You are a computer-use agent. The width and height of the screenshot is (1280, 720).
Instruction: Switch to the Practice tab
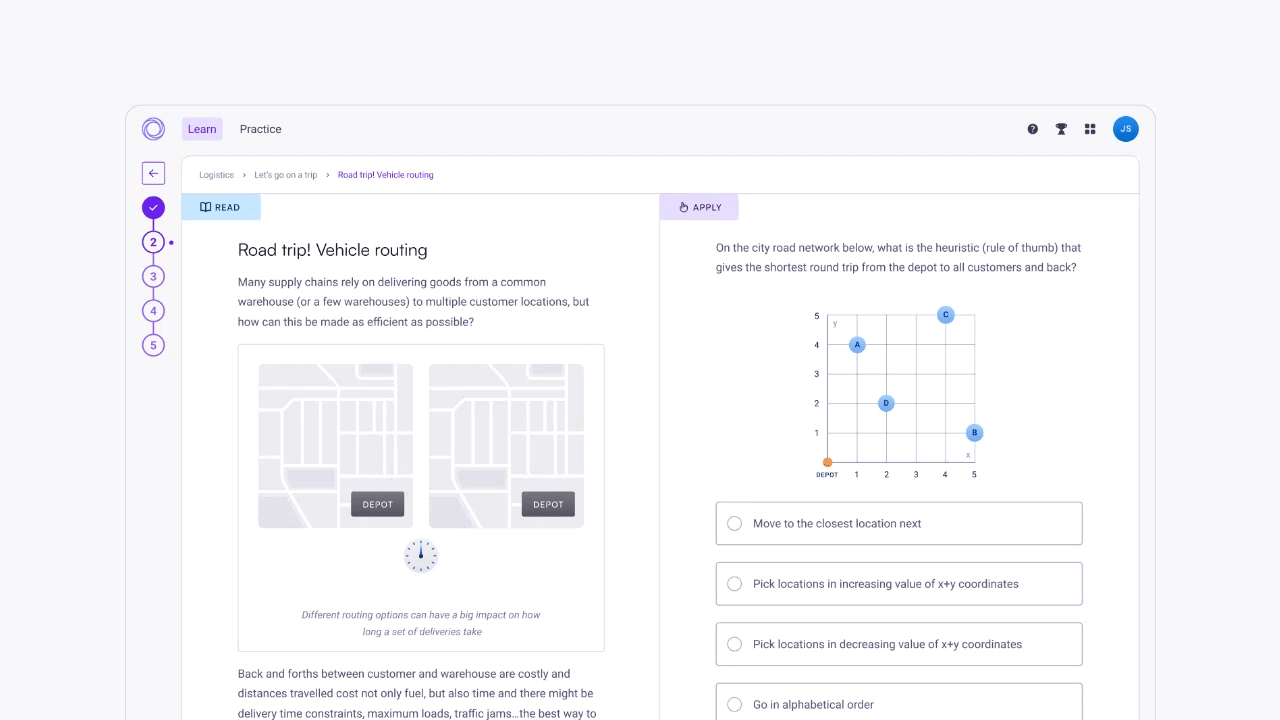(261, 129)
